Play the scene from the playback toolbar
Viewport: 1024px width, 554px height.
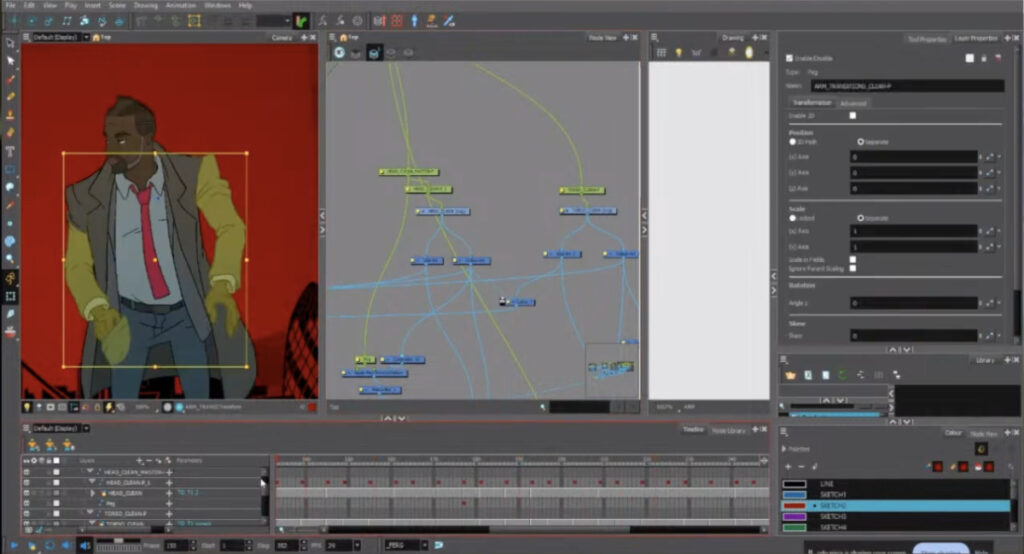[14, 545]
